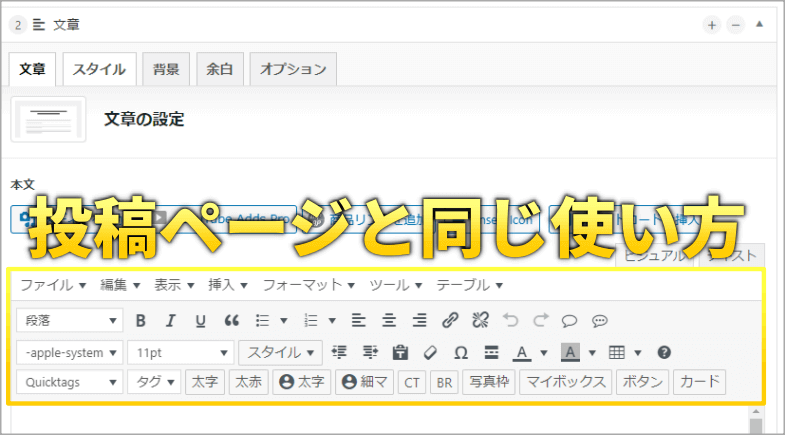This screenshot has width=785, height=435.
Task: Apply background color with highlighted A
Action: [570, 352]
